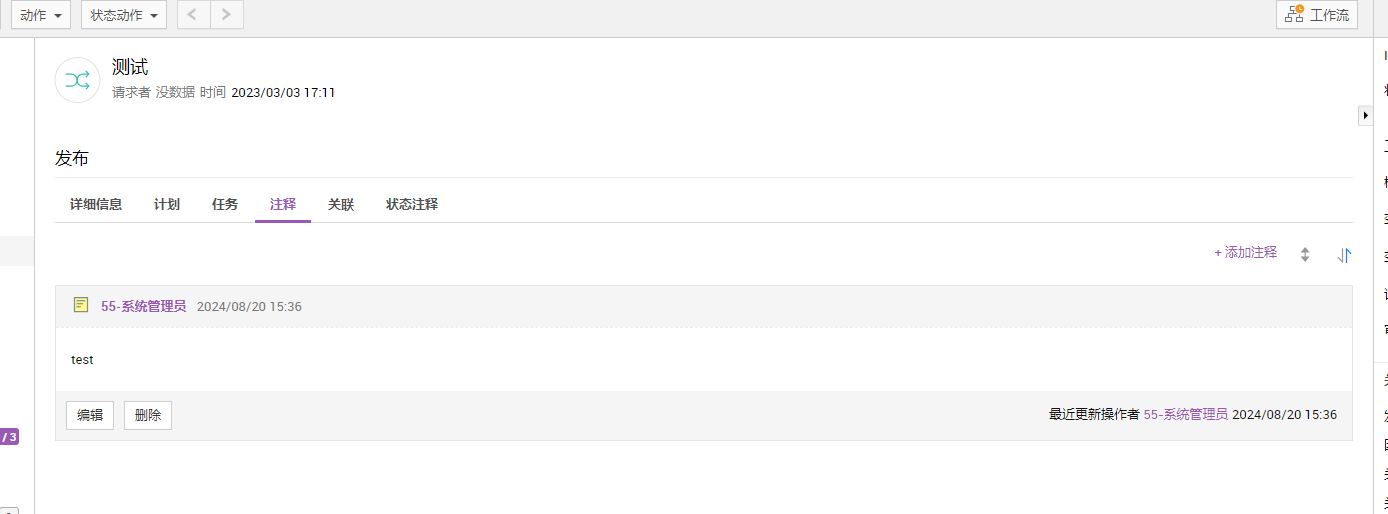
Task: Switch to the 详细信息 tab
Action: (96, 204)
